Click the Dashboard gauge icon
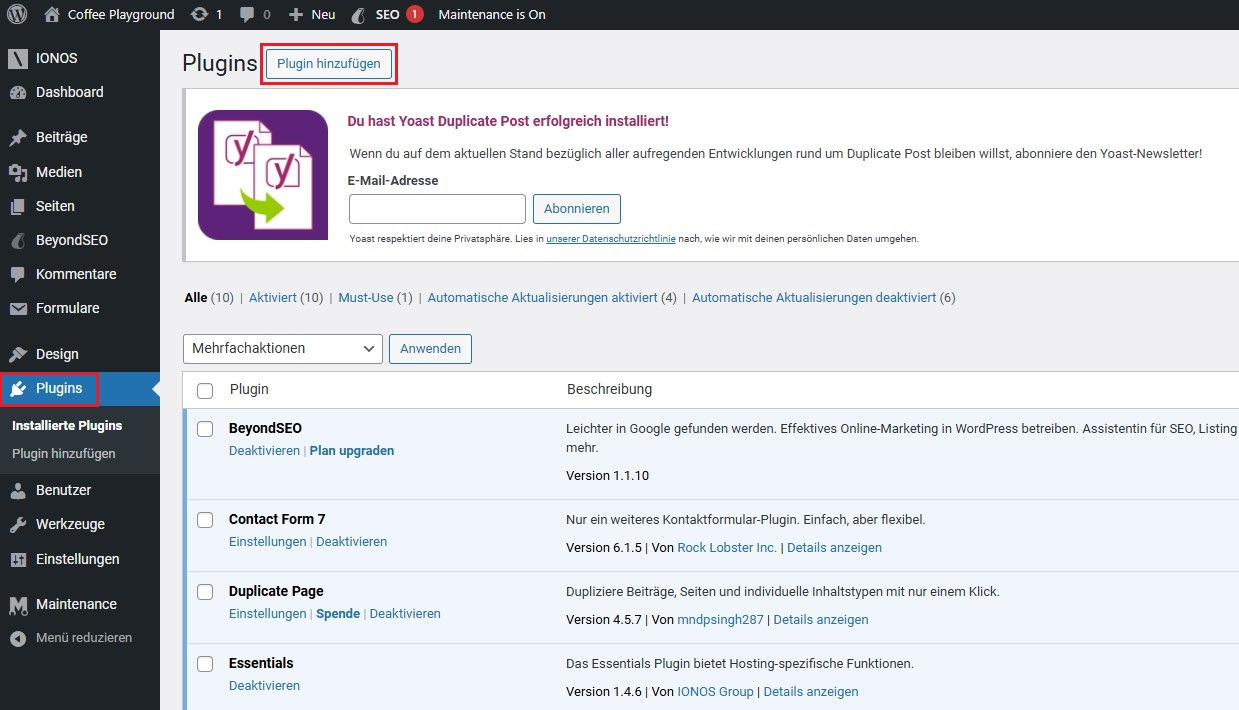1239x710 pixels. (17, 92)
